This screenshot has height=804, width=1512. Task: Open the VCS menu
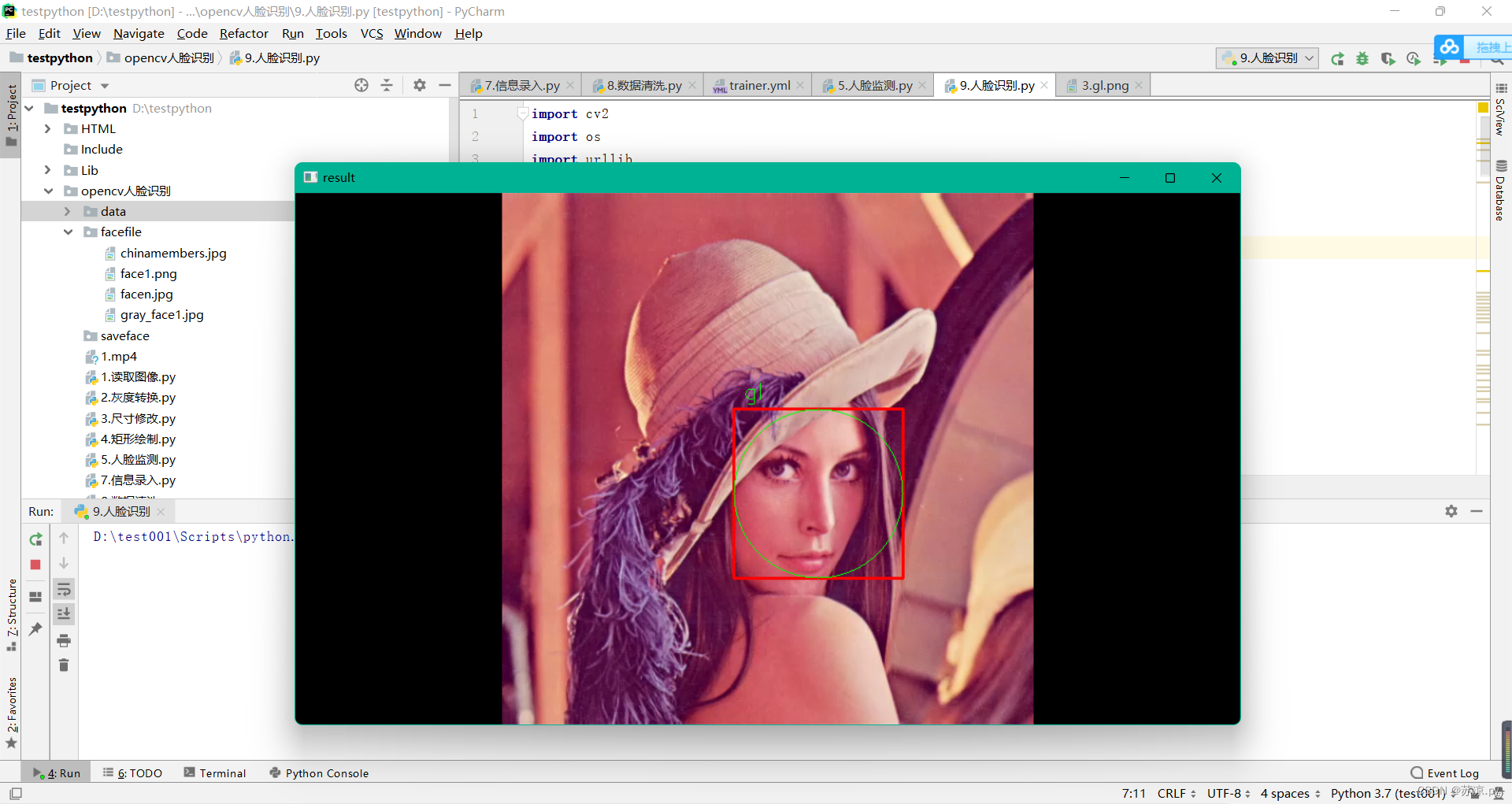(372, 33)
